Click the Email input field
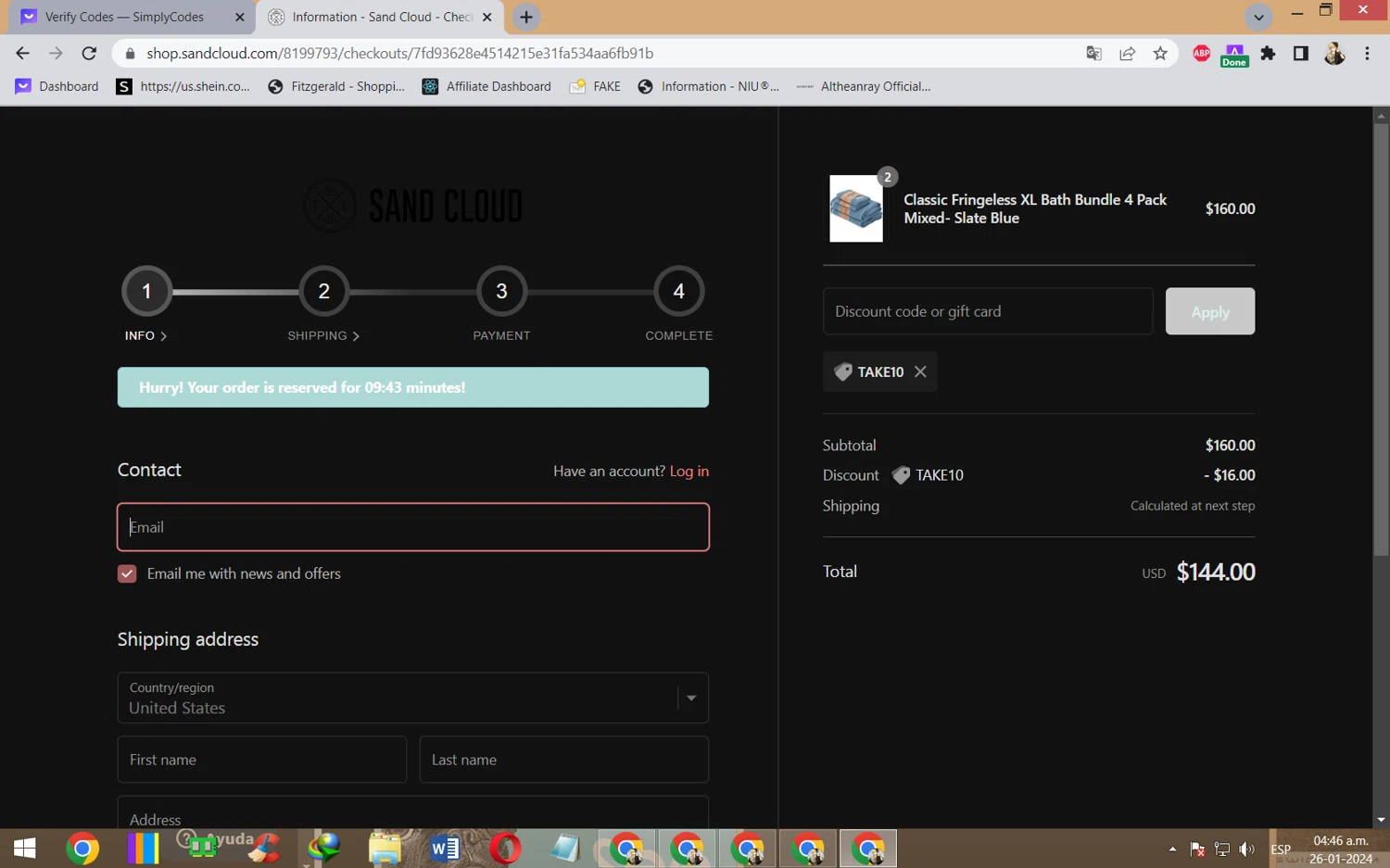 coord(413,527)
